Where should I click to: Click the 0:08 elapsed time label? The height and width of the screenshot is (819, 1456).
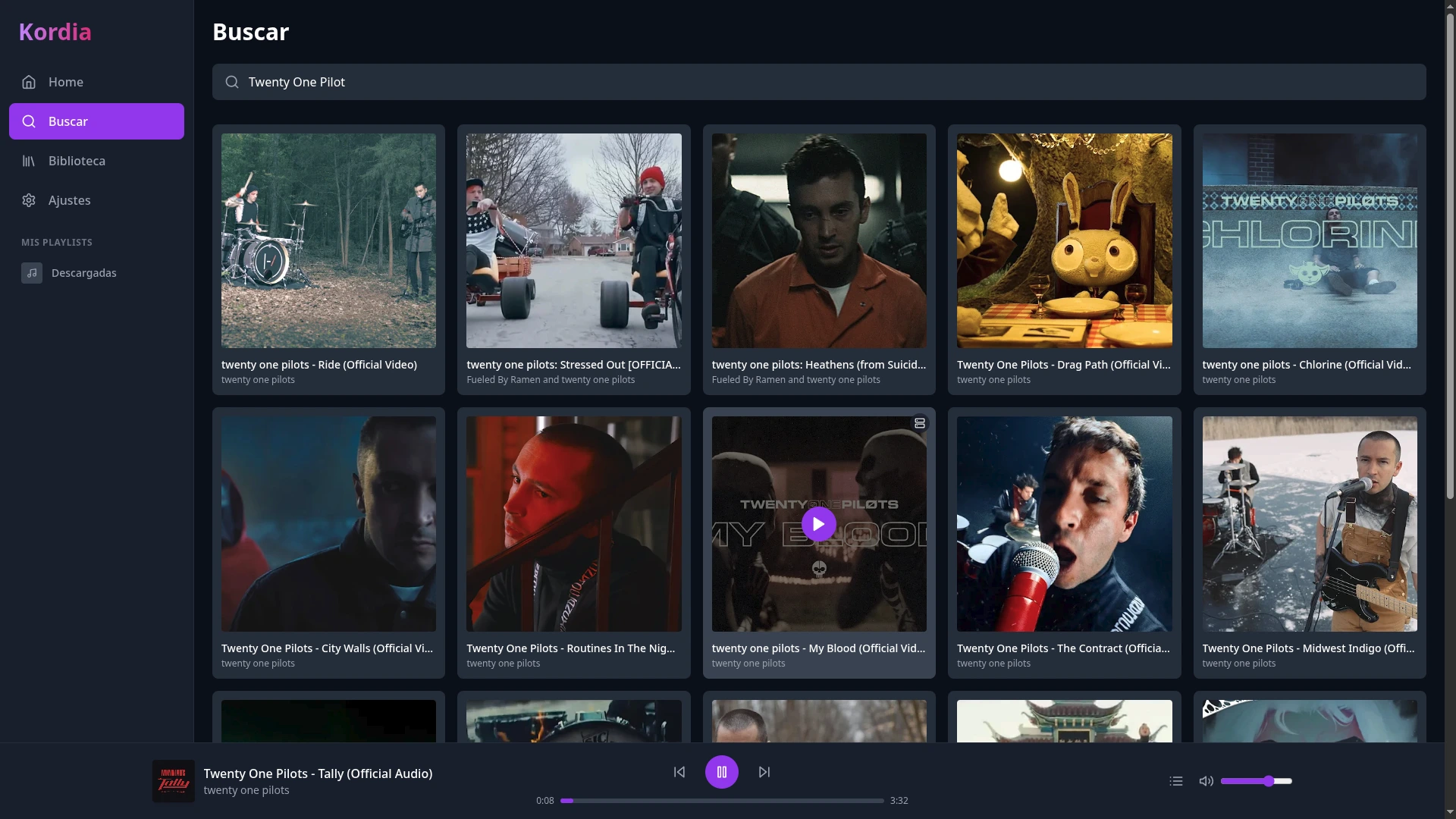pyautogui.click(x=545, y=801)
